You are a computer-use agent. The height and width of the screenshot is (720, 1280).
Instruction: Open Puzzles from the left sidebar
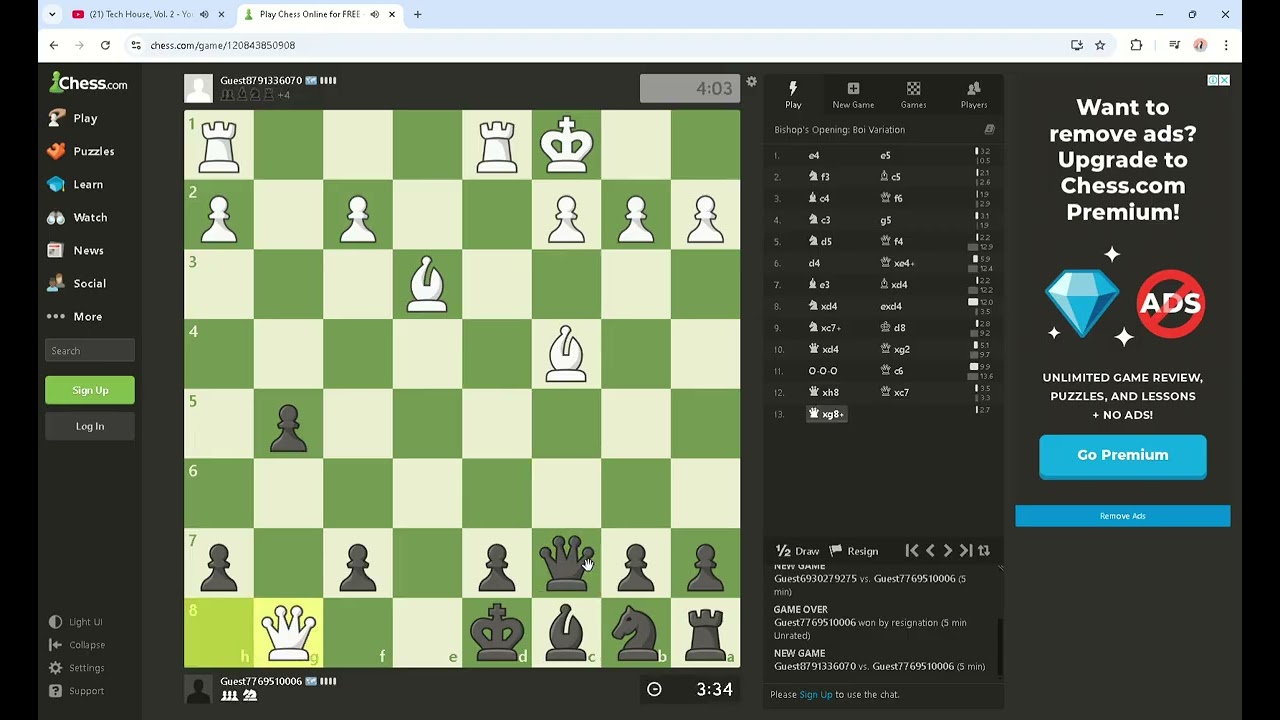coord(80,151)
